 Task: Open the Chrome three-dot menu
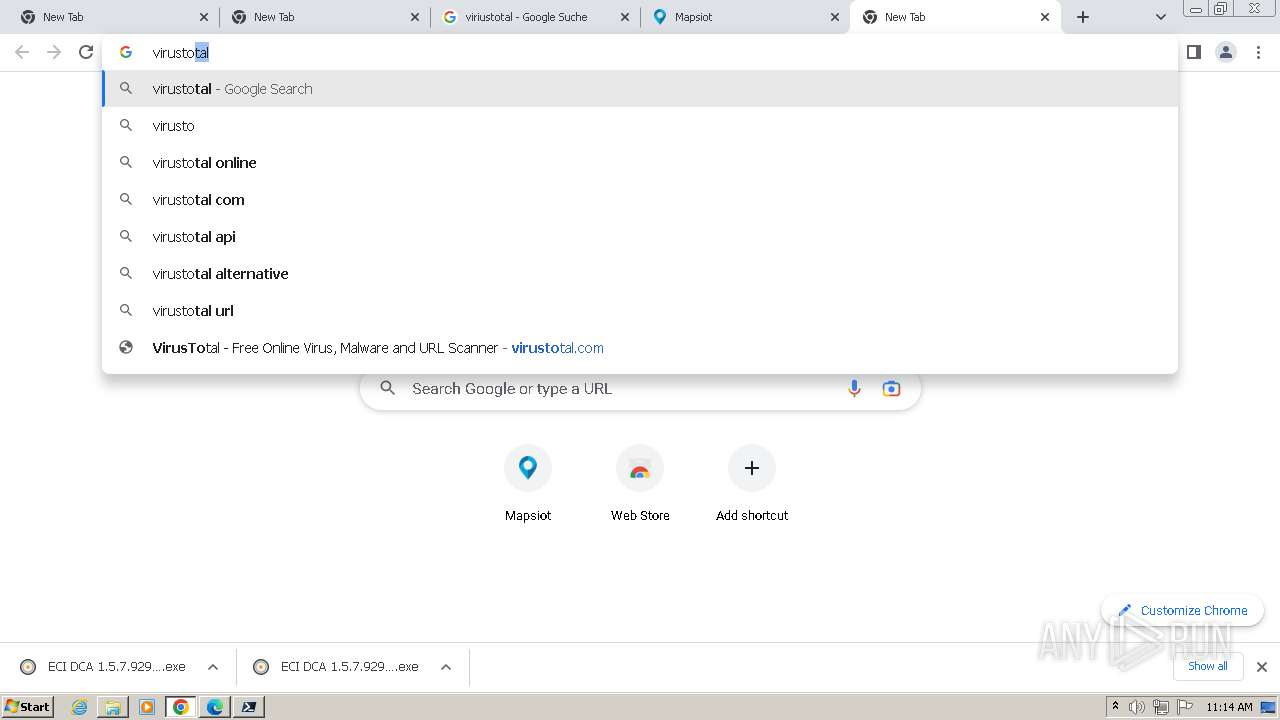[x=1259, y=52]
